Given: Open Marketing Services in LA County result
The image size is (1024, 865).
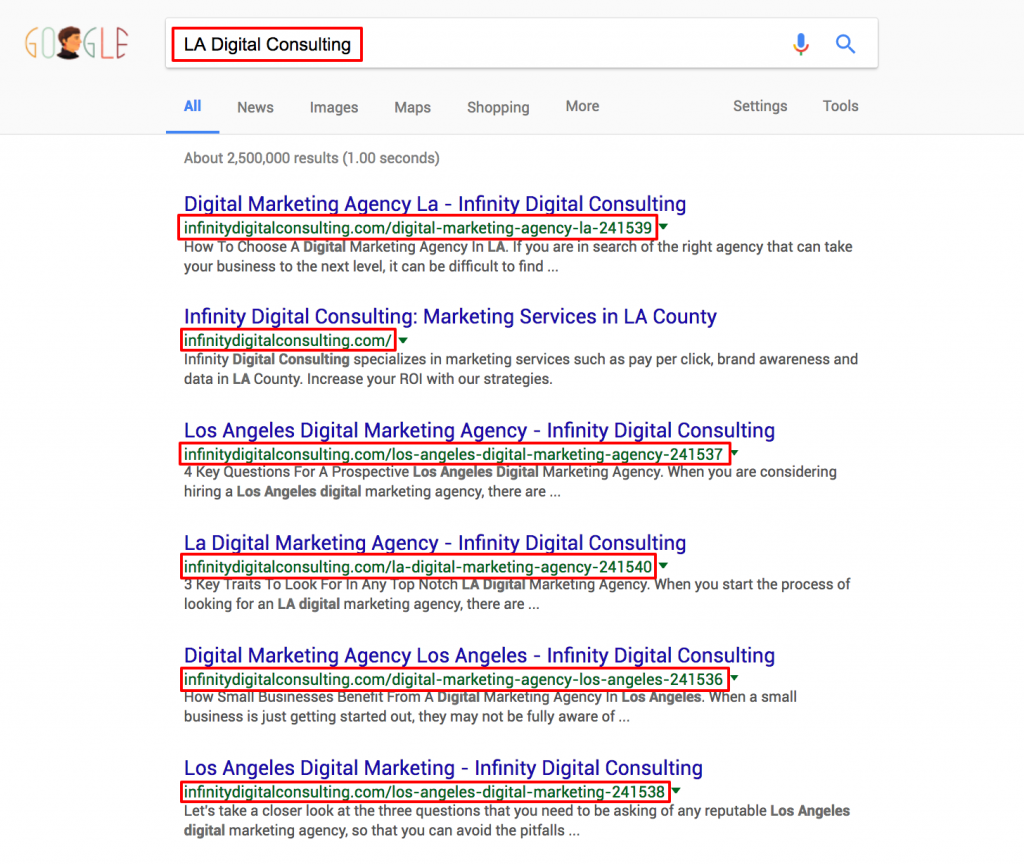Looking at the screenshot, I should click(x=450, y=317).
